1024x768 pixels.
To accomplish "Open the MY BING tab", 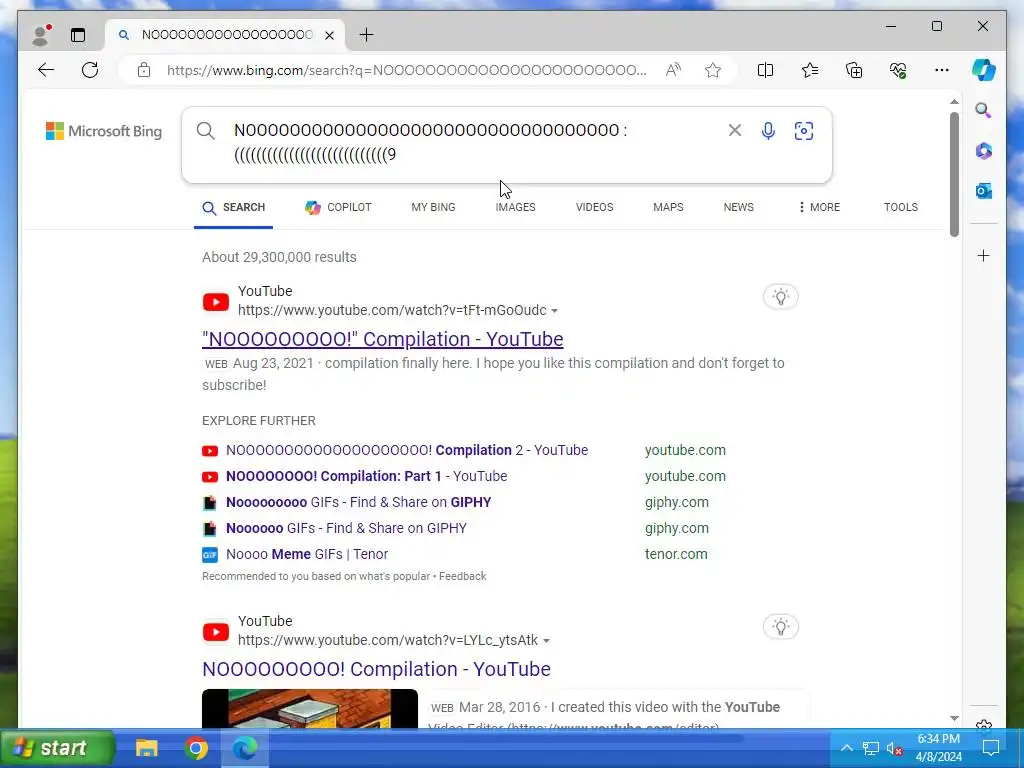I will 433,207.
